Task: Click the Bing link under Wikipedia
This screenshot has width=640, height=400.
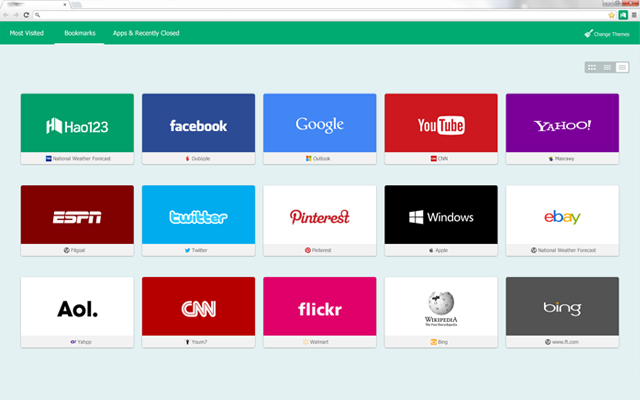Action: [x=439, y=342]
